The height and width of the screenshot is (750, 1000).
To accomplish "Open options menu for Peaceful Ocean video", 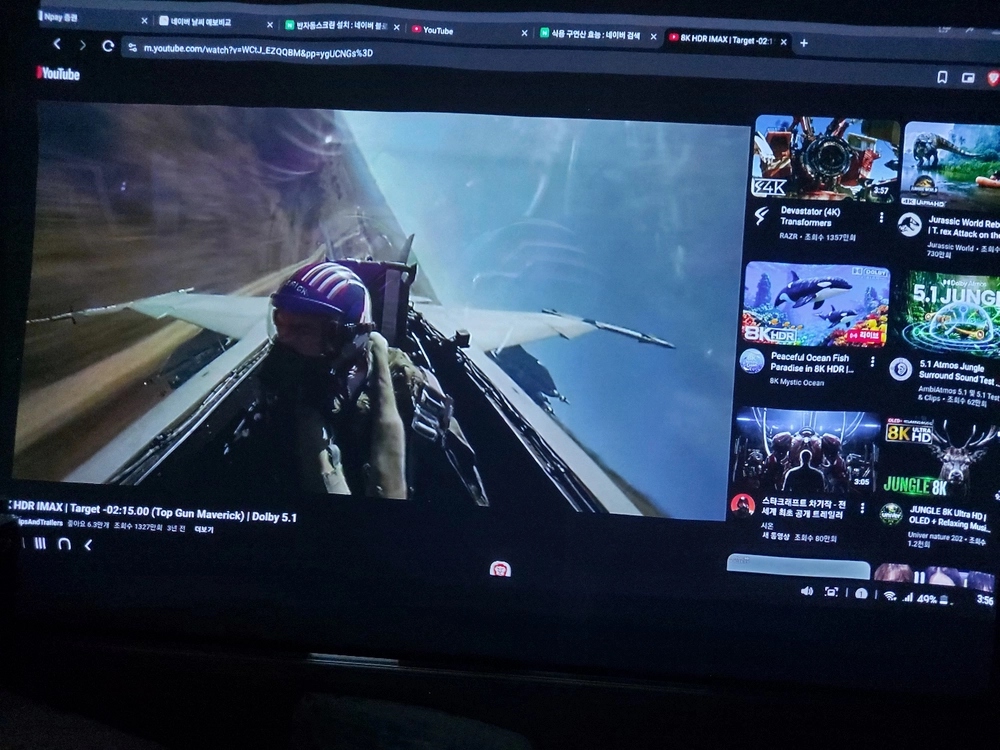I will click(872, 362).
